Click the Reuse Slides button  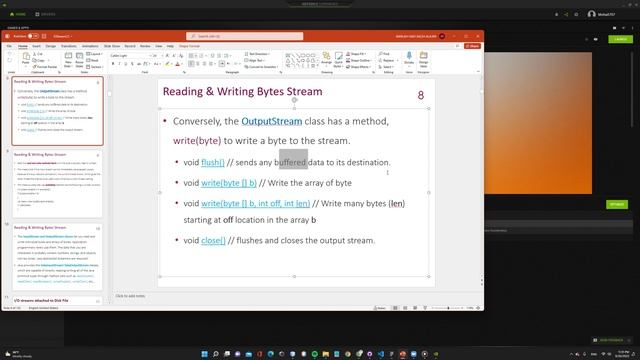tap(79, 60)
